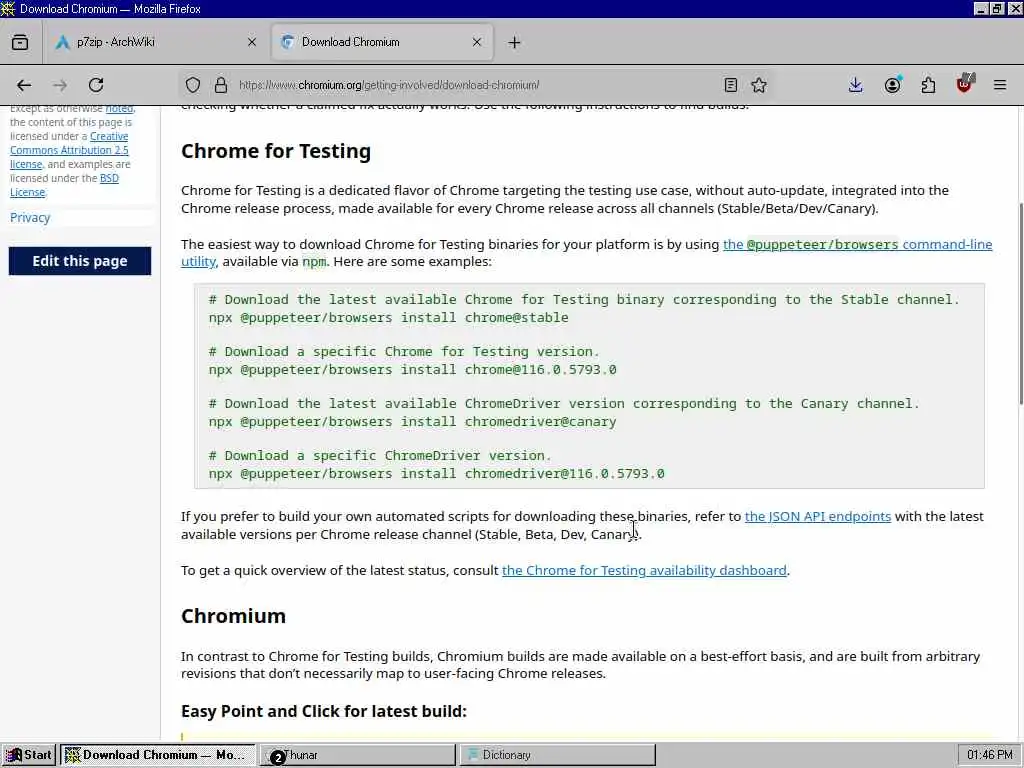Open the Firefox hamburger application menu
The width and height of the screenshot is (1024, 768).
click(1000, 85)
